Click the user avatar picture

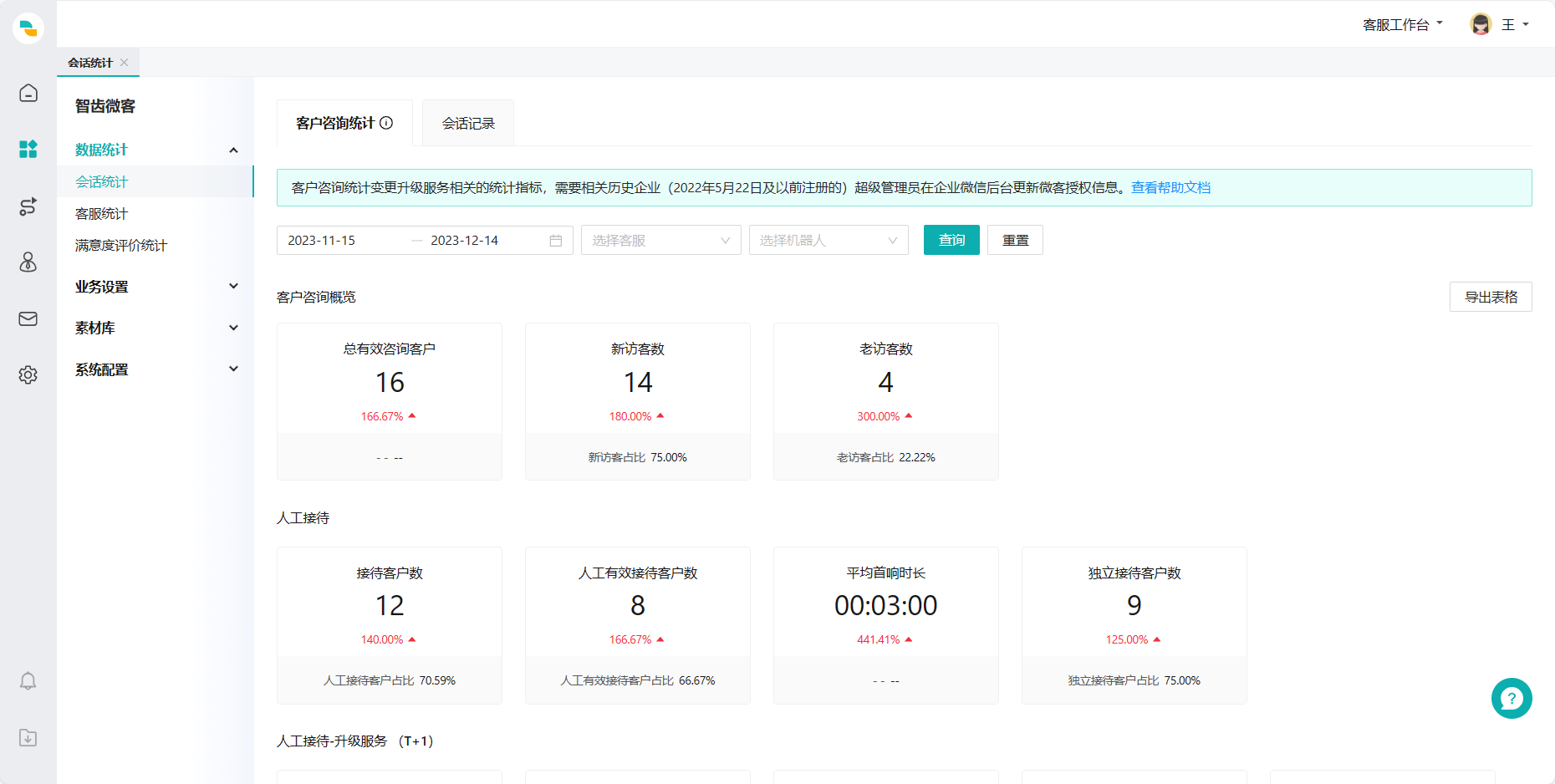(x=1481, y=24)
